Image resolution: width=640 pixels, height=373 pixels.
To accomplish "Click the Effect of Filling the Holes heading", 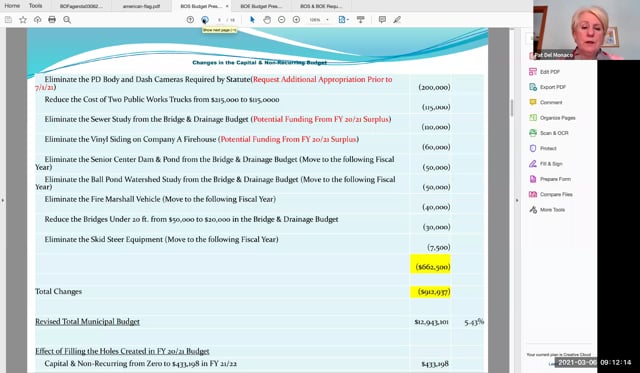I will [122, 351].
